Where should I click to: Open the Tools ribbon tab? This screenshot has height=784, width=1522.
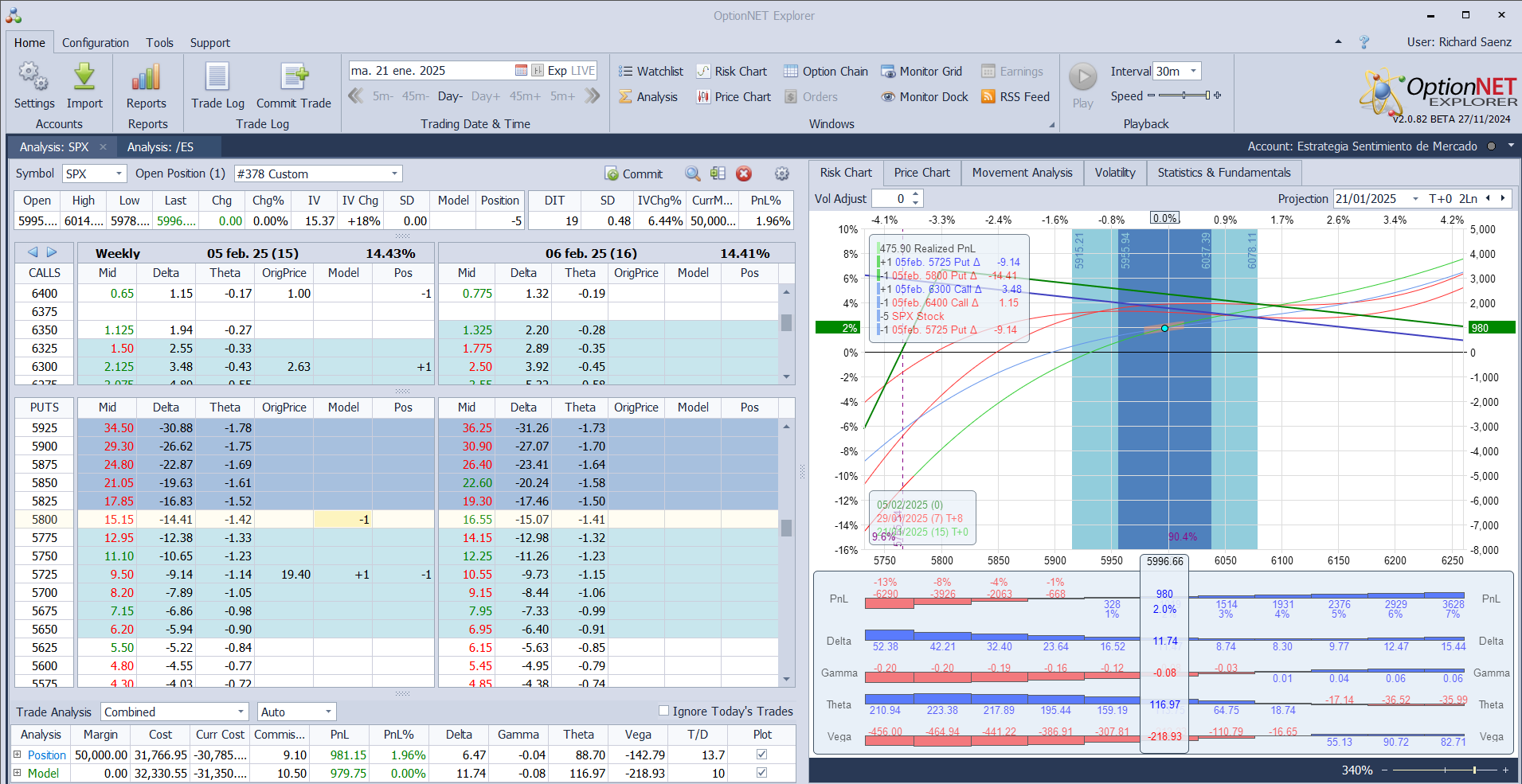pos(159,43)
